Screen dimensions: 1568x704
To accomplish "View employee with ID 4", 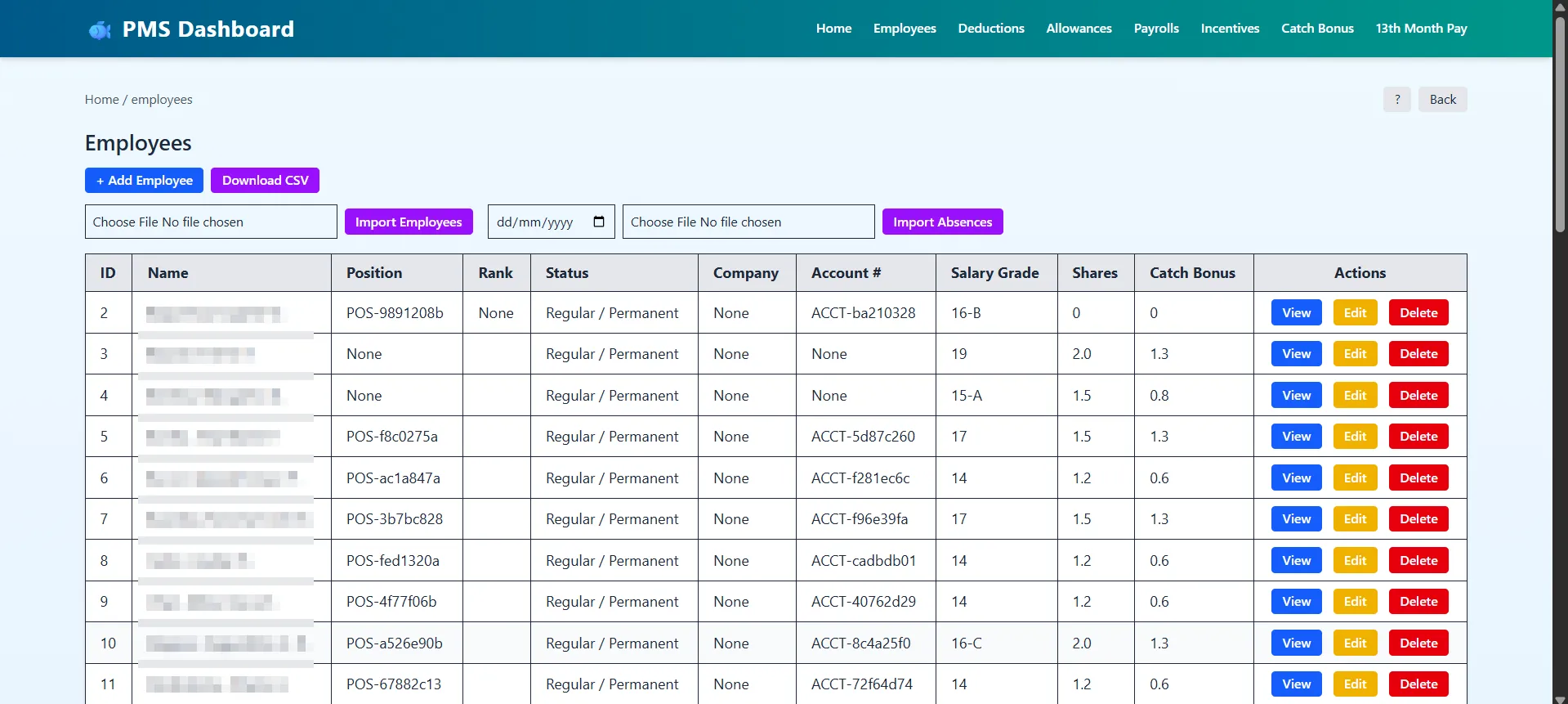I will coord(1297,396).
